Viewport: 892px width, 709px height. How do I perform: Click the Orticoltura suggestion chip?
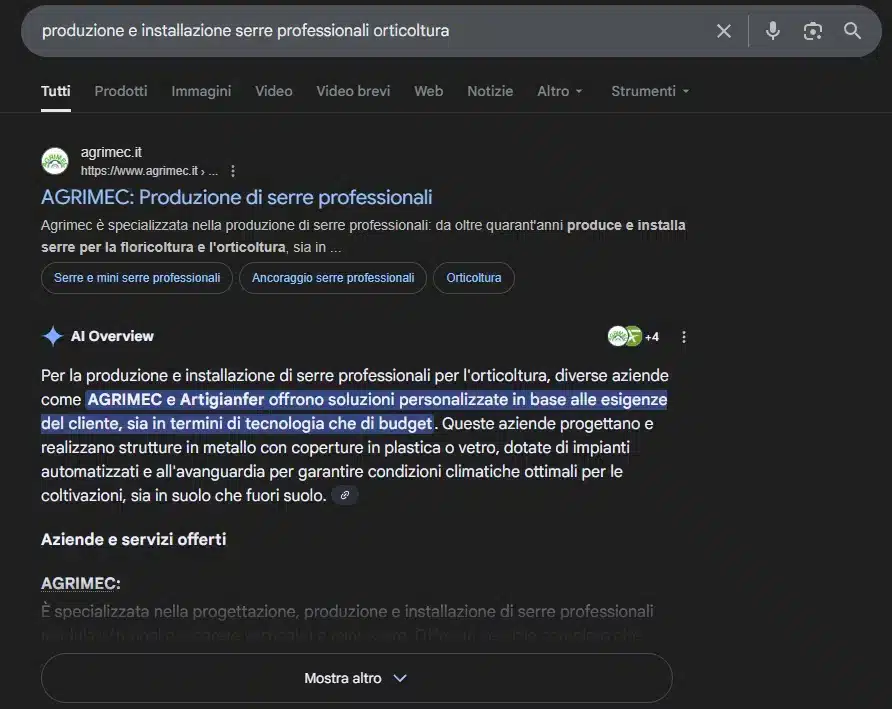point(473,277)
